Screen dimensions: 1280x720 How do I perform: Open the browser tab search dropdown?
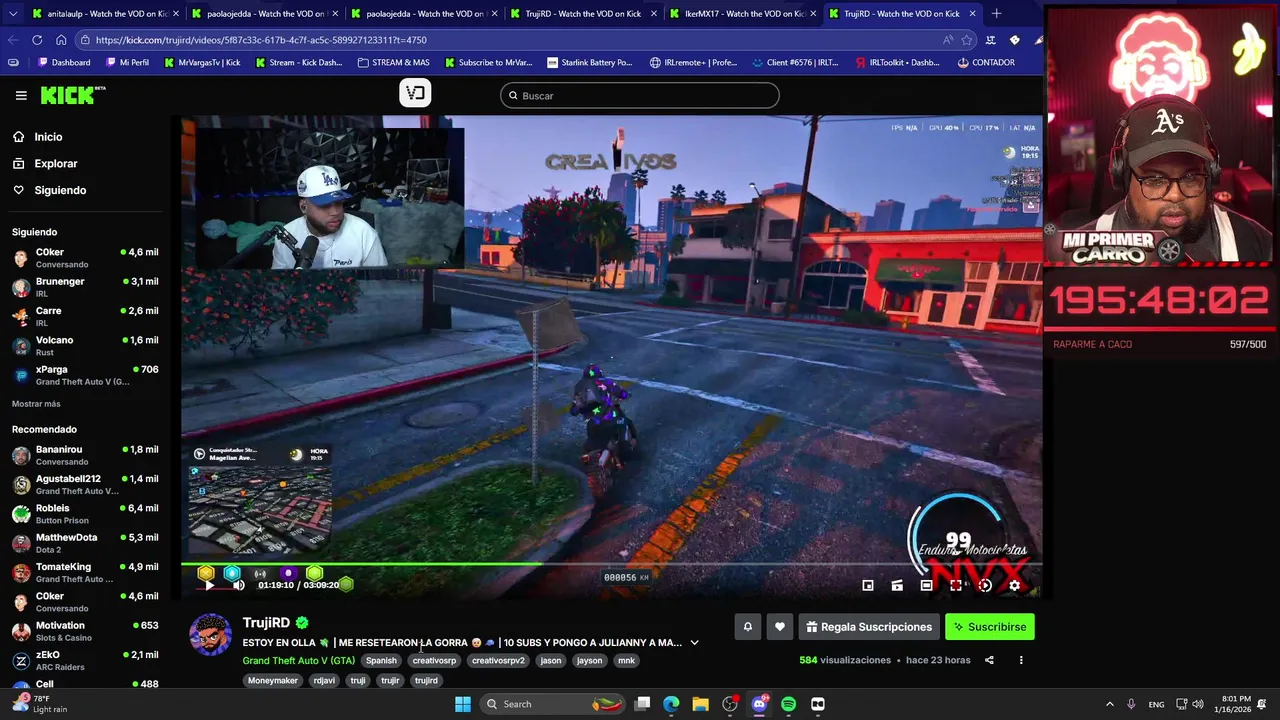click(12, 14)
